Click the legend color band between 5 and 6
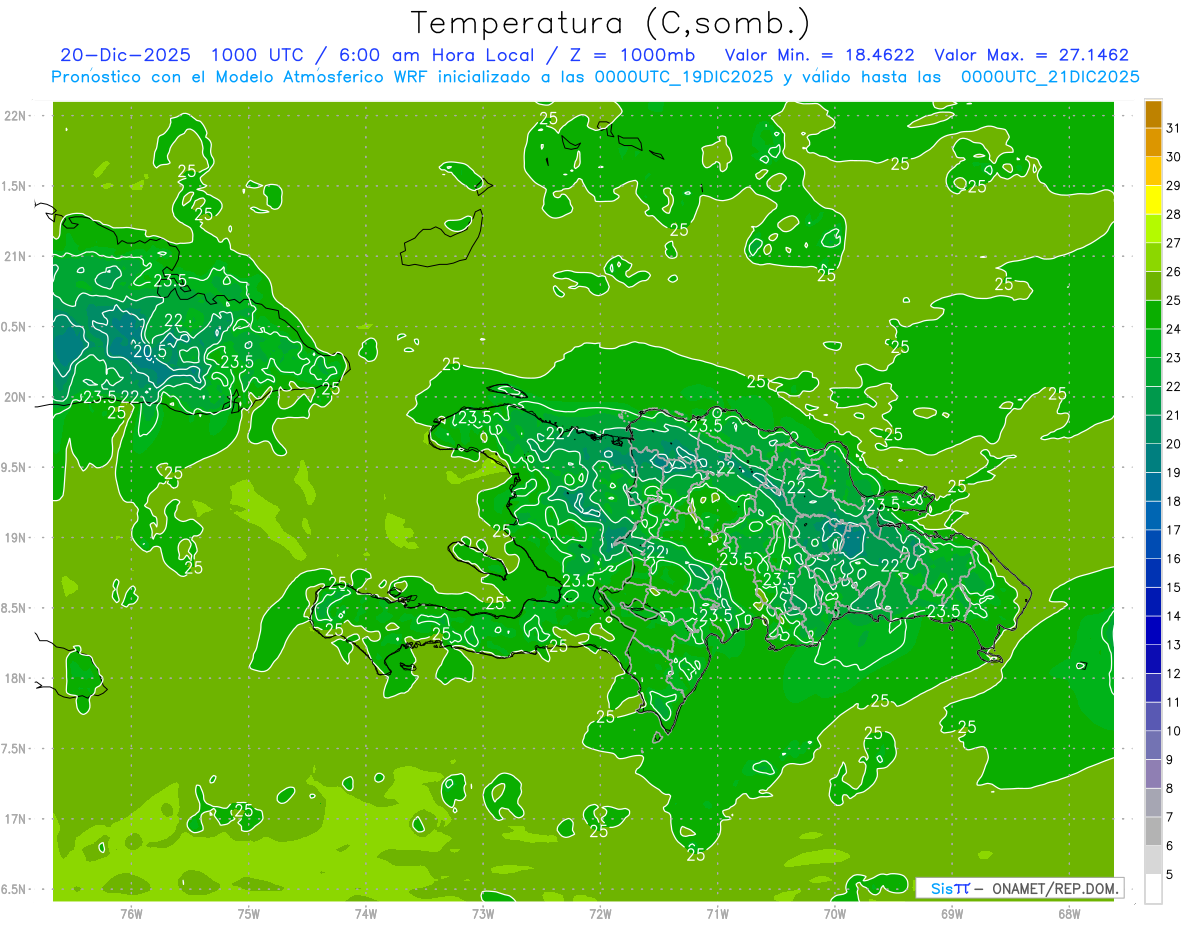Viewport: 1200px width, 927px height. pyautogui.click(x=1153, y=860)
